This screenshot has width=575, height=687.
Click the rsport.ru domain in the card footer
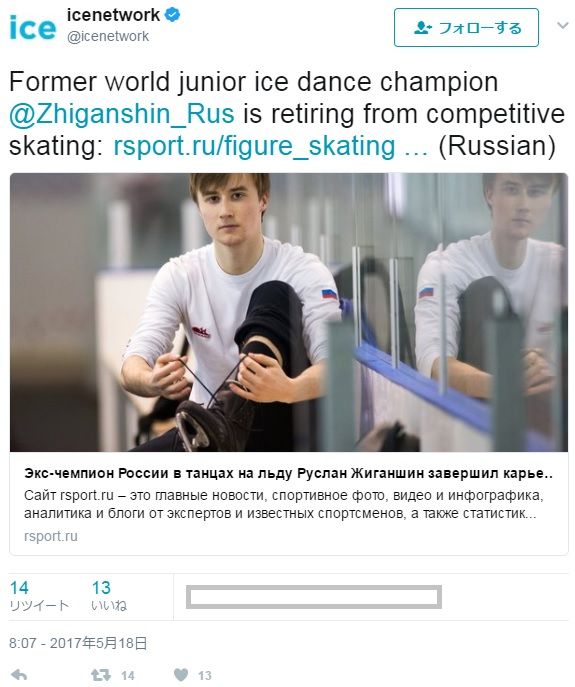pos(51,536)
